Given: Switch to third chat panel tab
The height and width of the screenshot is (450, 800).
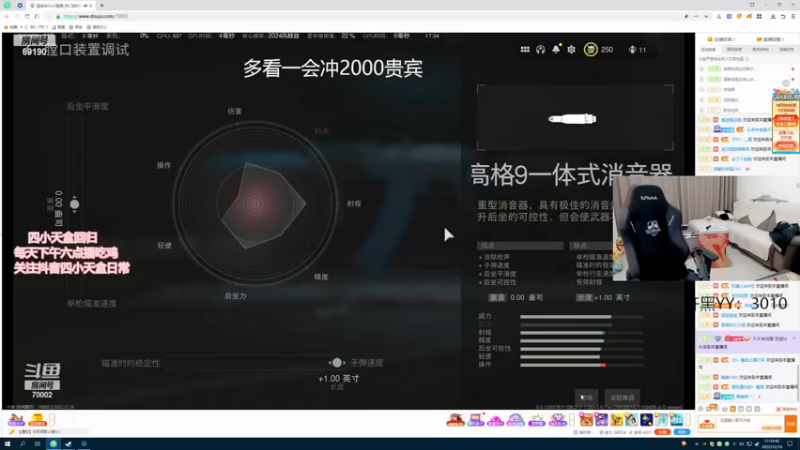Looking at the screenshot, I should [760, 49].
